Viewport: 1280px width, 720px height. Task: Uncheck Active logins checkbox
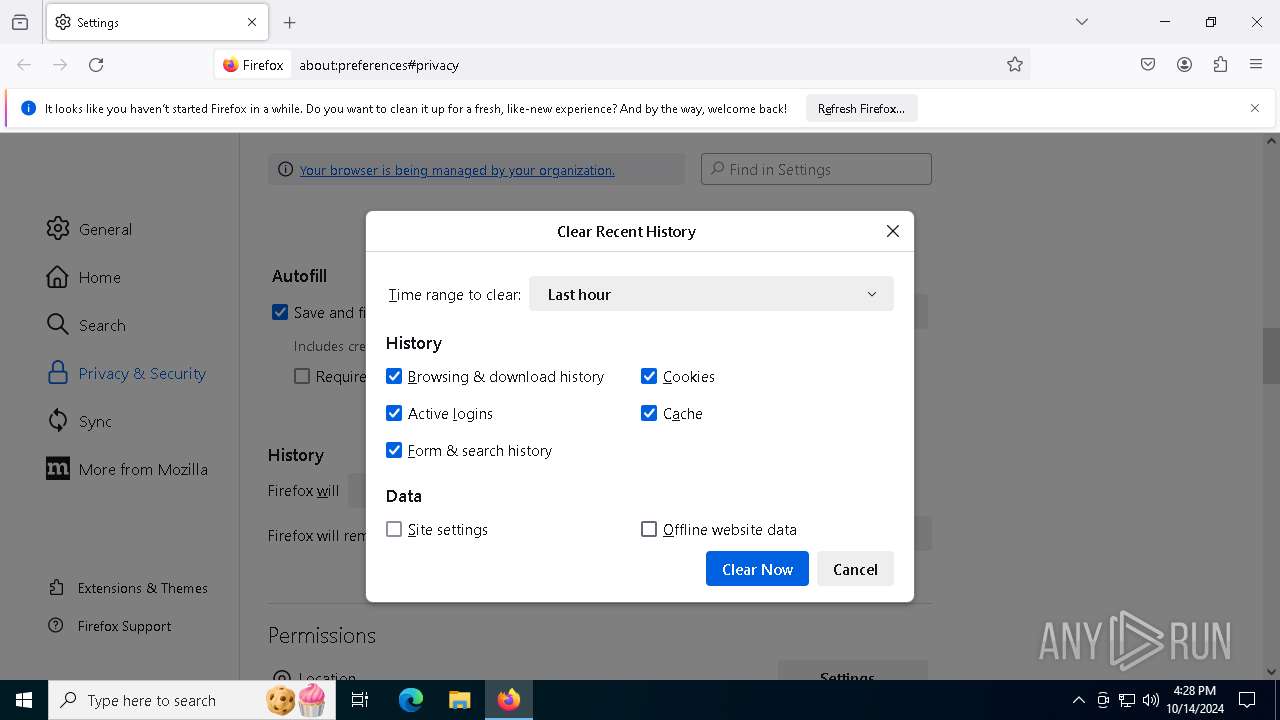pos(394,413)
